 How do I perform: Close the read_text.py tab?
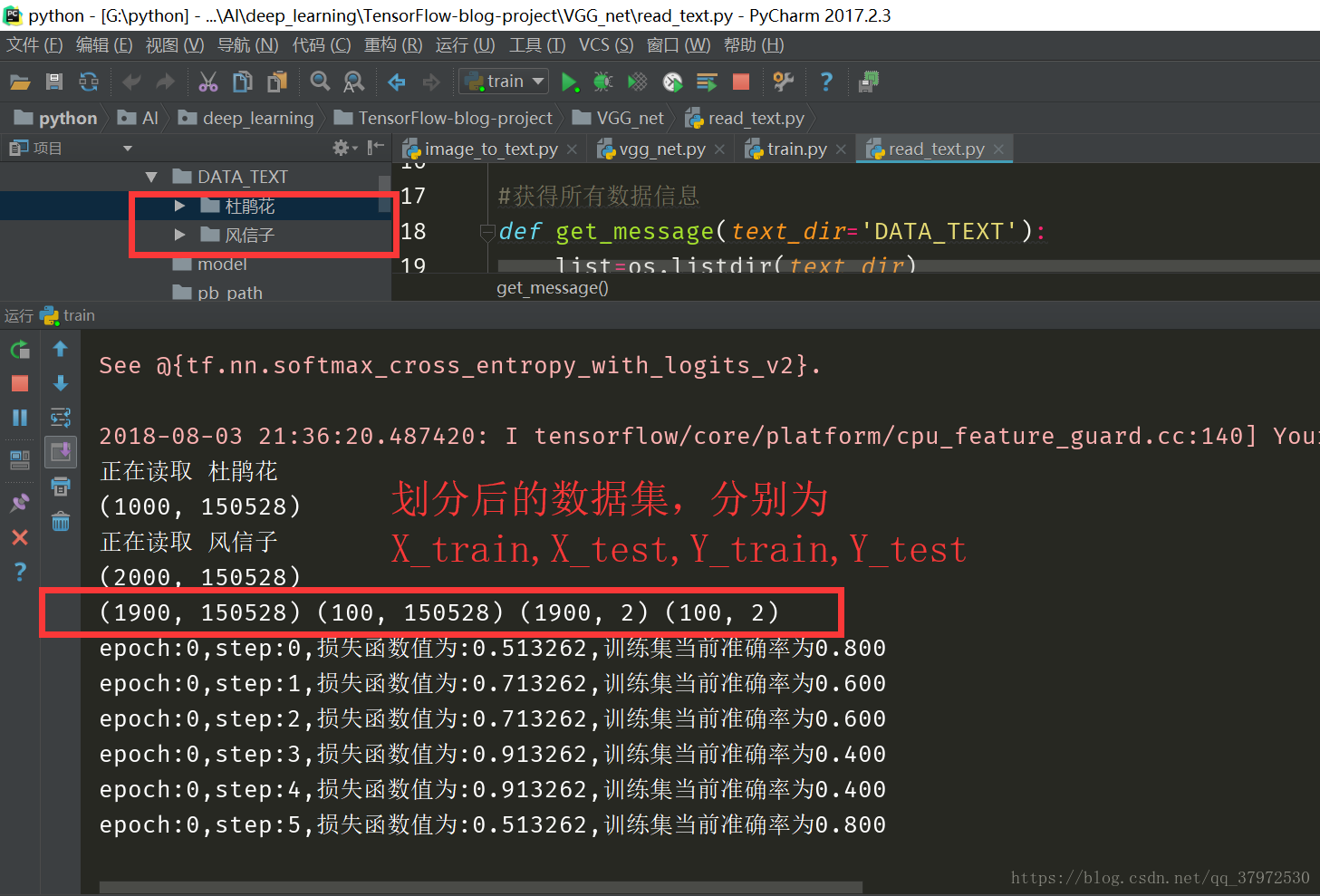pyautogui.click(x=998, y=149)
